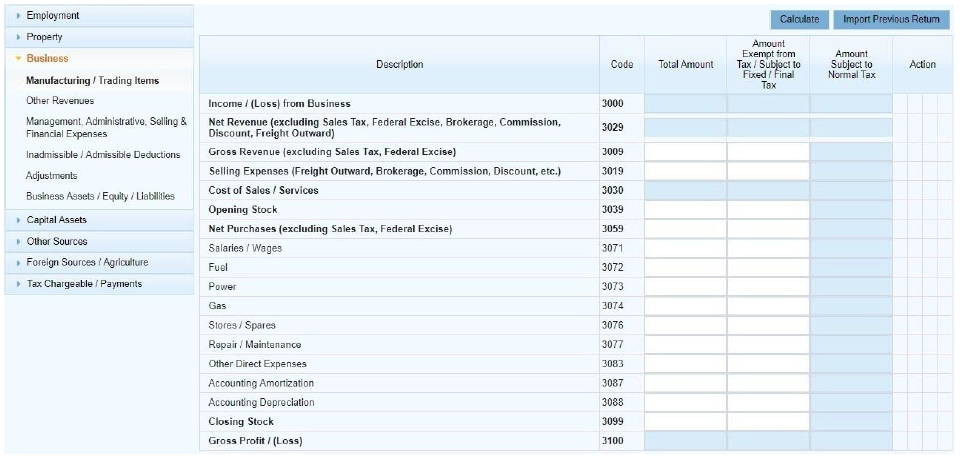Expand Tax Chargeable / Payments section
The height and width of the screenshot is (460, 961).
[99, 284]
